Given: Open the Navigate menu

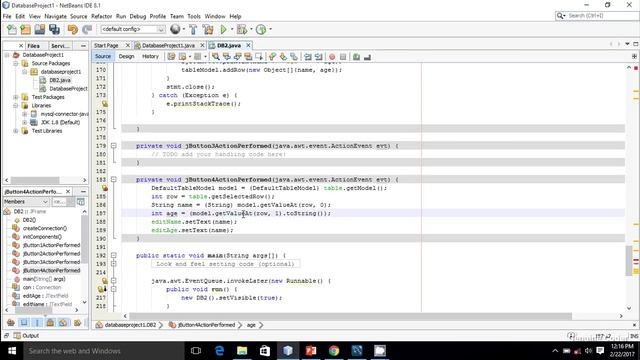Looking at the screenshot, I should pyautogui.click(x=56, y=16).
